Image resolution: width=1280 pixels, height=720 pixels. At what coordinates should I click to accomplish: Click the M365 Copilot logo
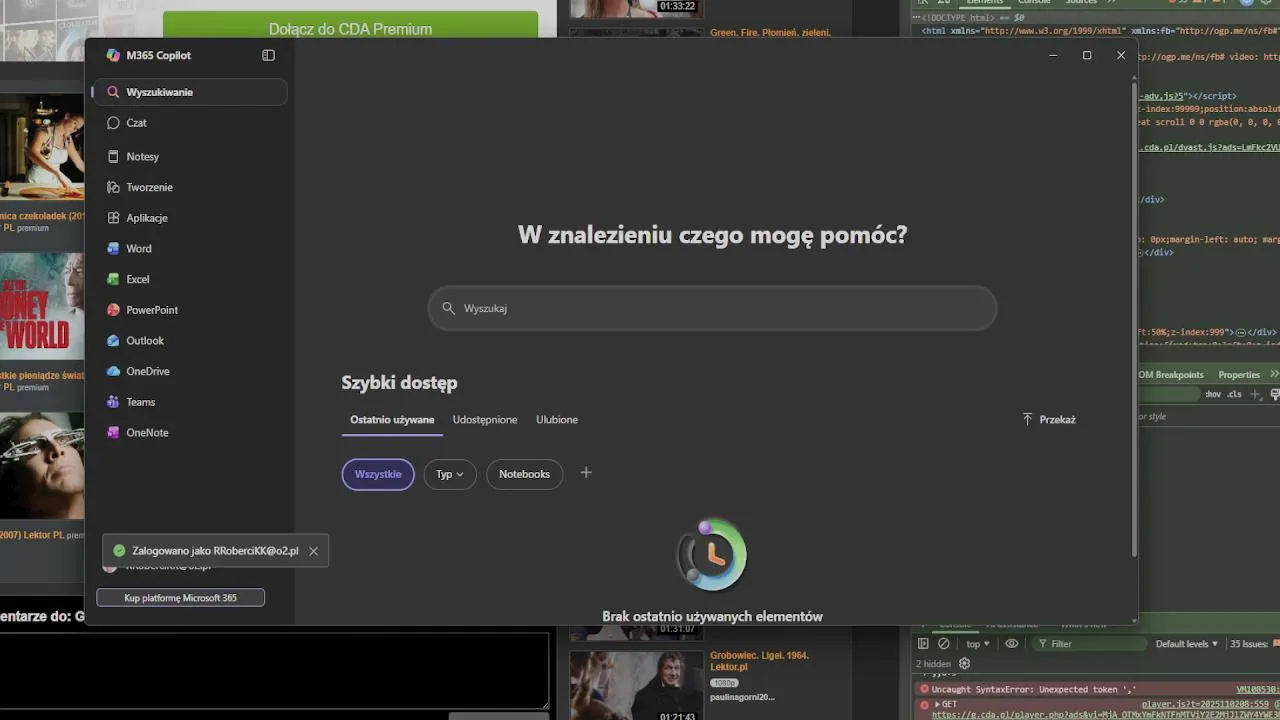click(x=113, y=55)
